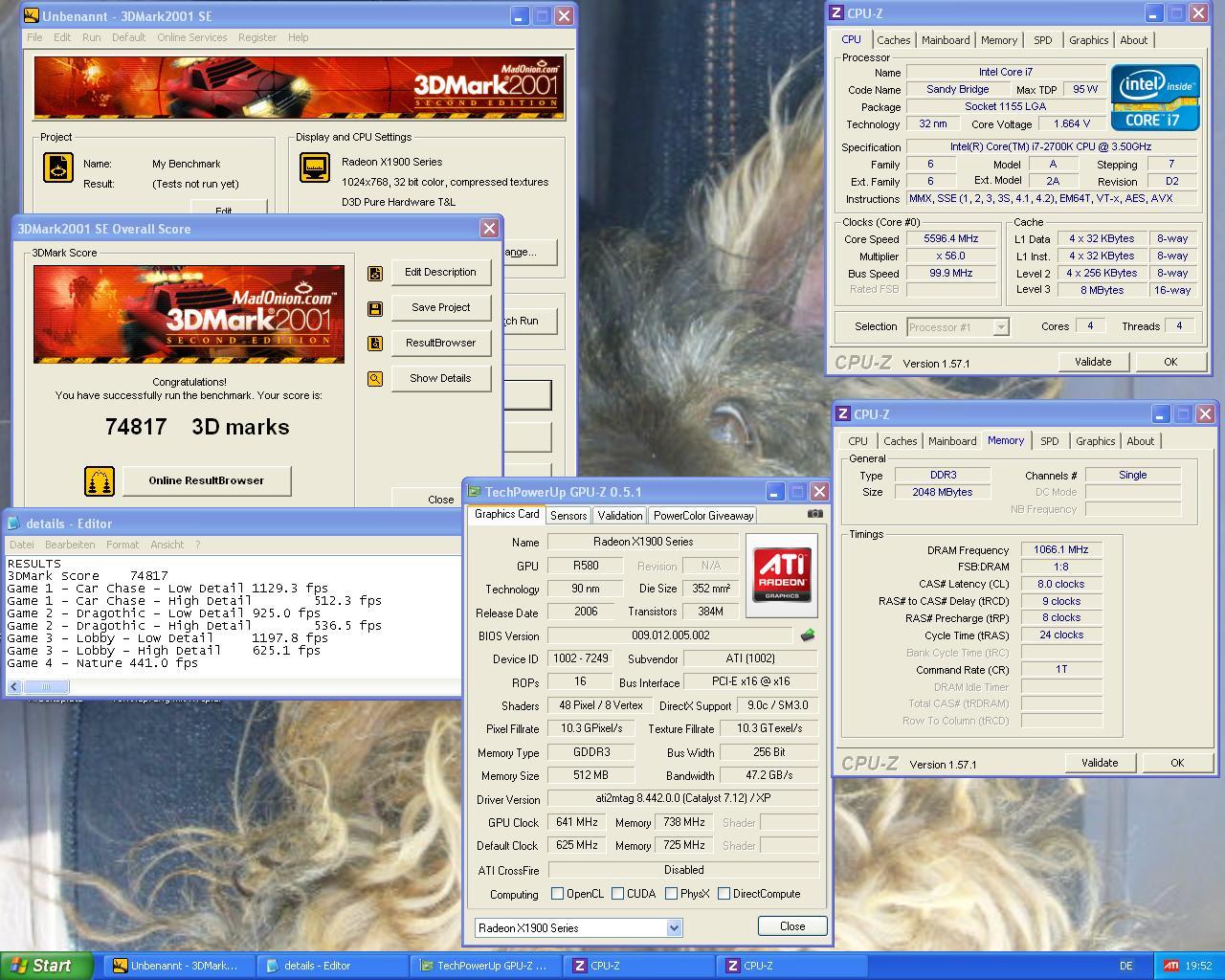This screenshot has height=980, width=1225.
Task: Open the Radeon X1900 Series GPU dropdown
Action: click(674, 927)
